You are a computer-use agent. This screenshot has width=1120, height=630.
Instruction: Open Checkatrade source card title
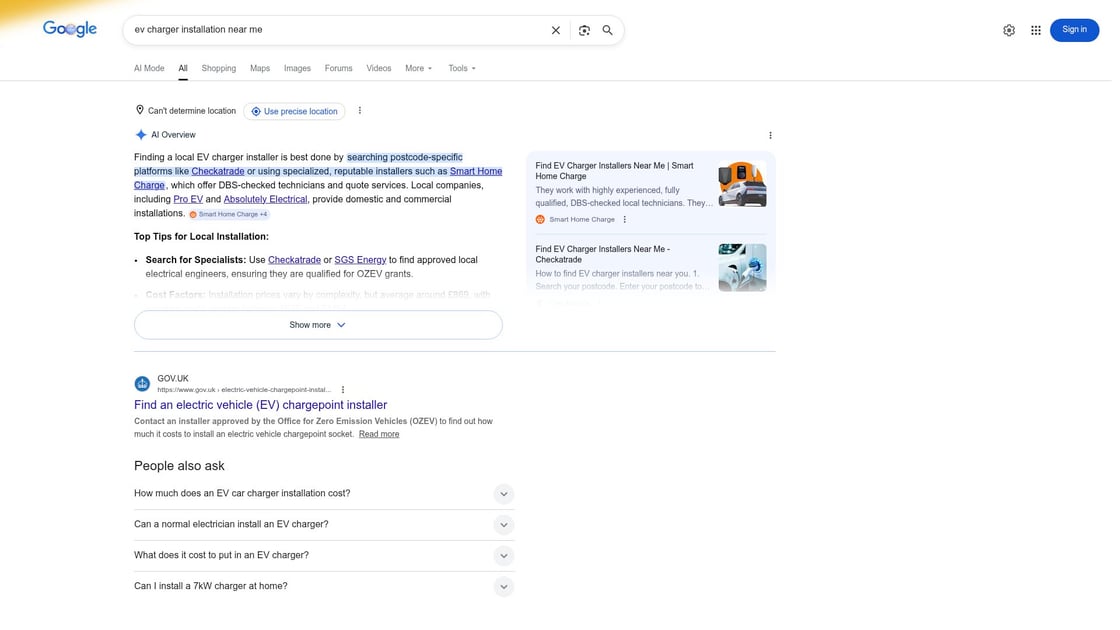point(603,254)
